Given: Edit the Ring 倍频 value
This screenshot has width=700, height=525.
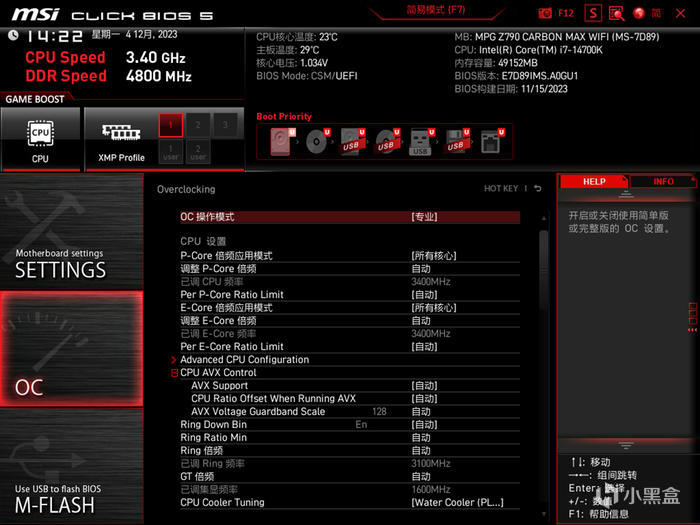Looking at the screenshot, I should pyautogui.click(x=350, y=450).
